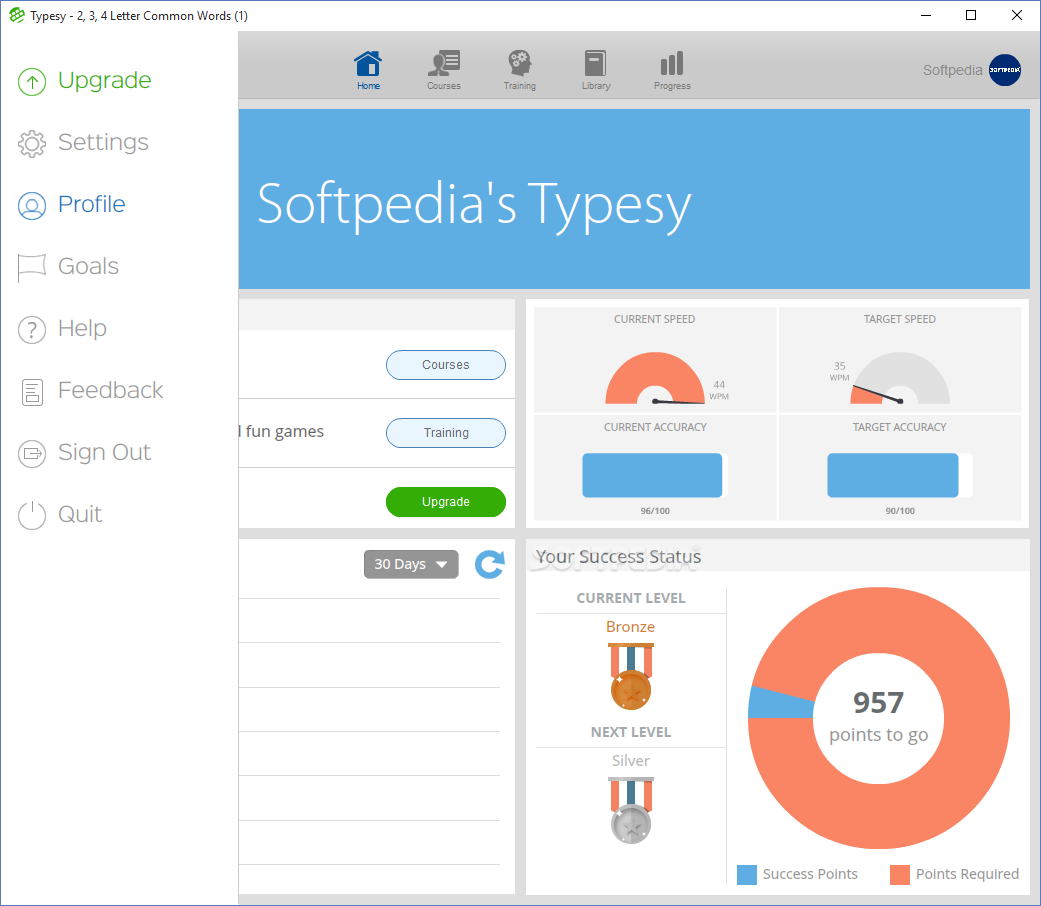Click the blue Success Points legend swatch
This screenshot has width=1041, height=906.
747,875
